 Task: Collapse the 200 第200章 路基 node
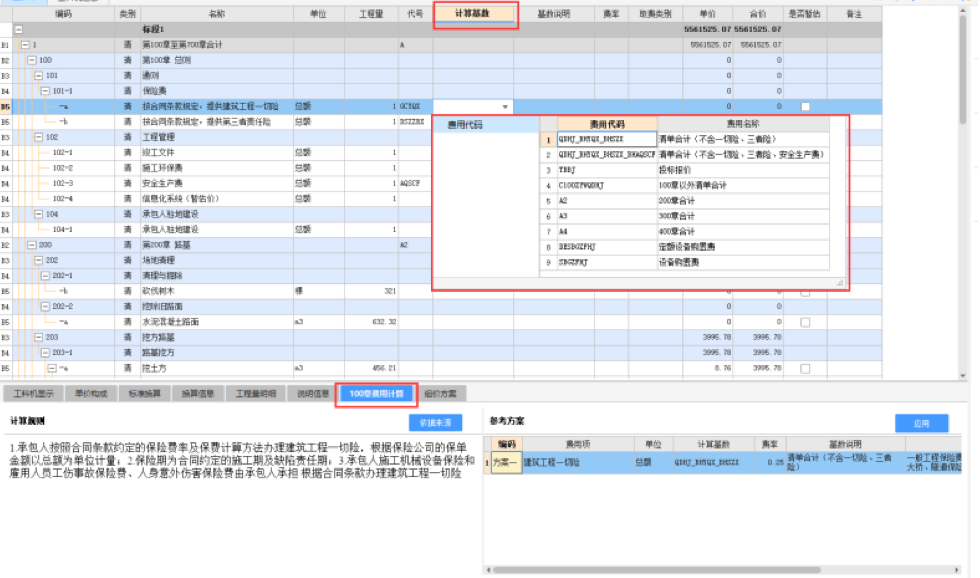(31, 245)
